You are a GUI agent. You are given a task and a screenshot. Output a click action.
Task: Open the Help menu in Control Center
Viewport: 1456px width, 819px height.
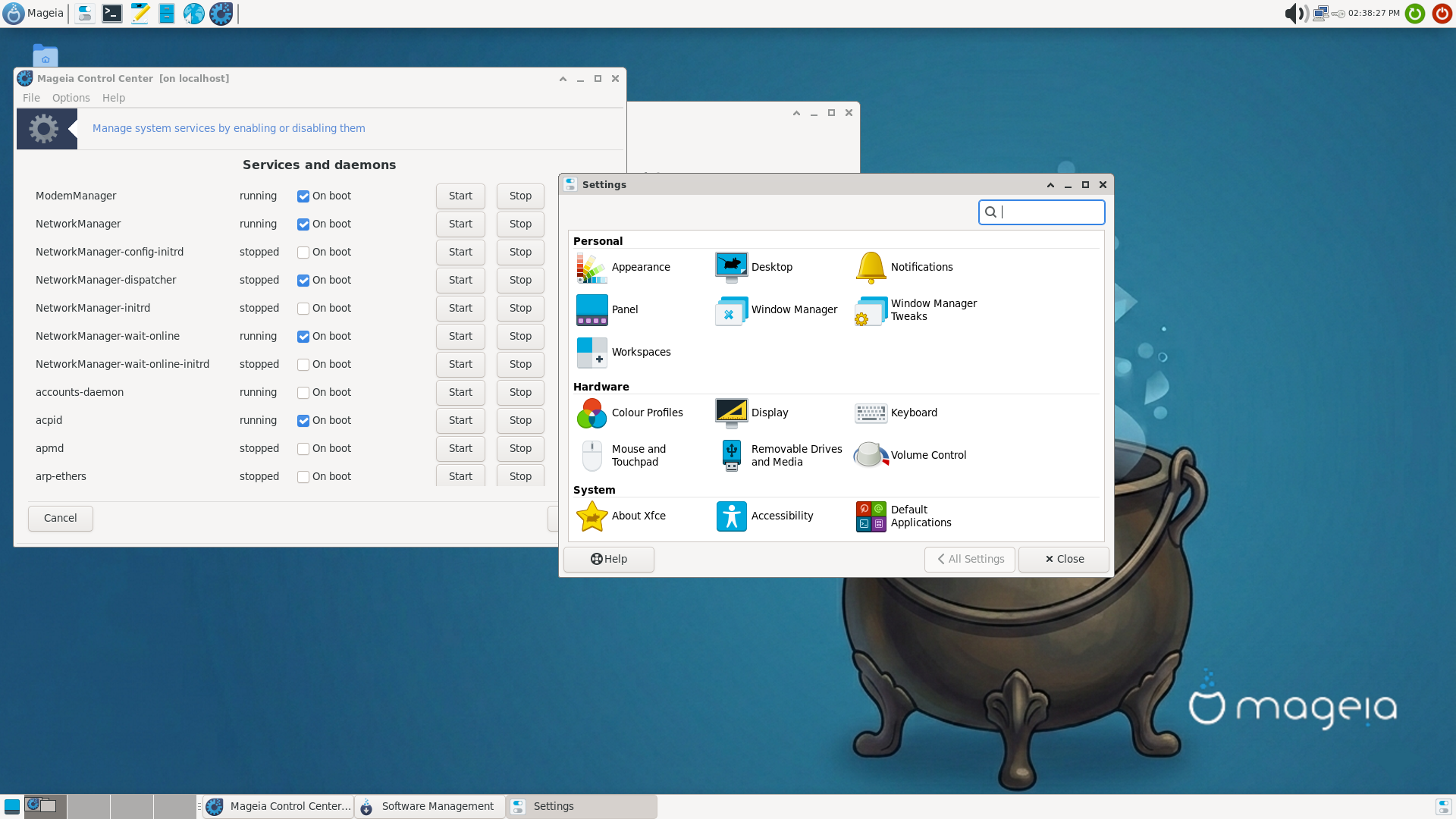114,98
